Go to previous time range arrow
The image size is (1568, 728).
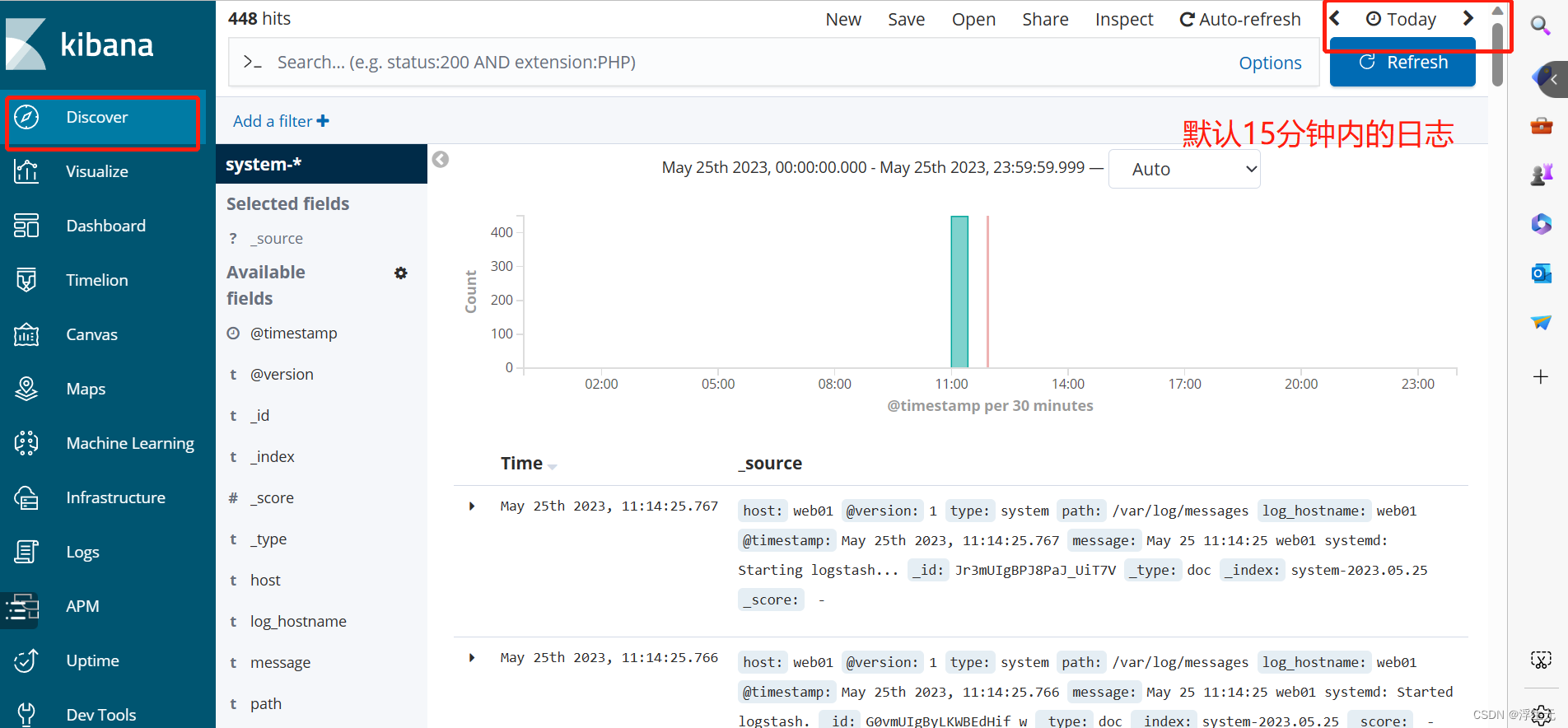click(x=1336, y=18)
